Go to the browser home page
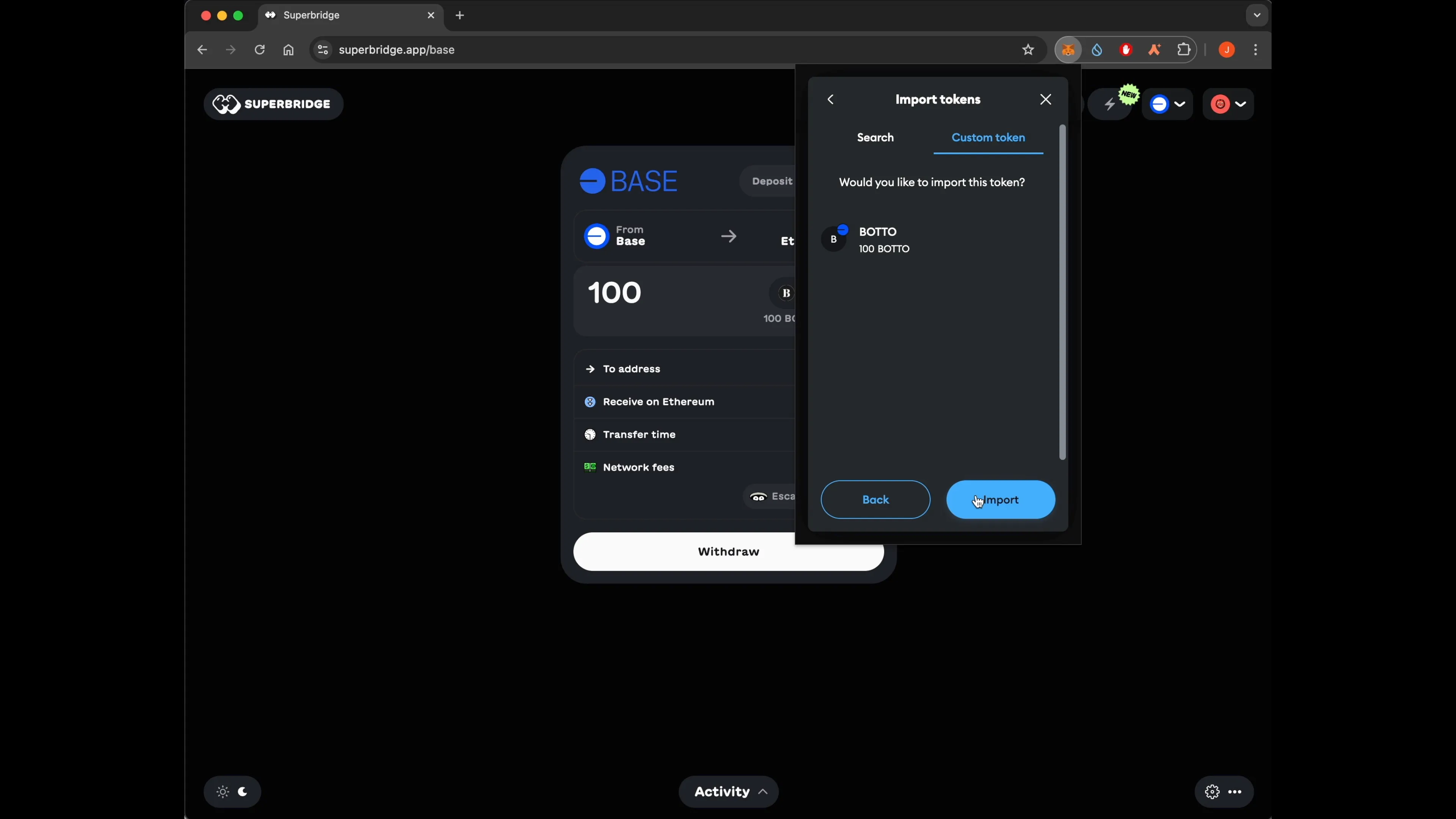 pyautogui.click(x=288, y=50)
